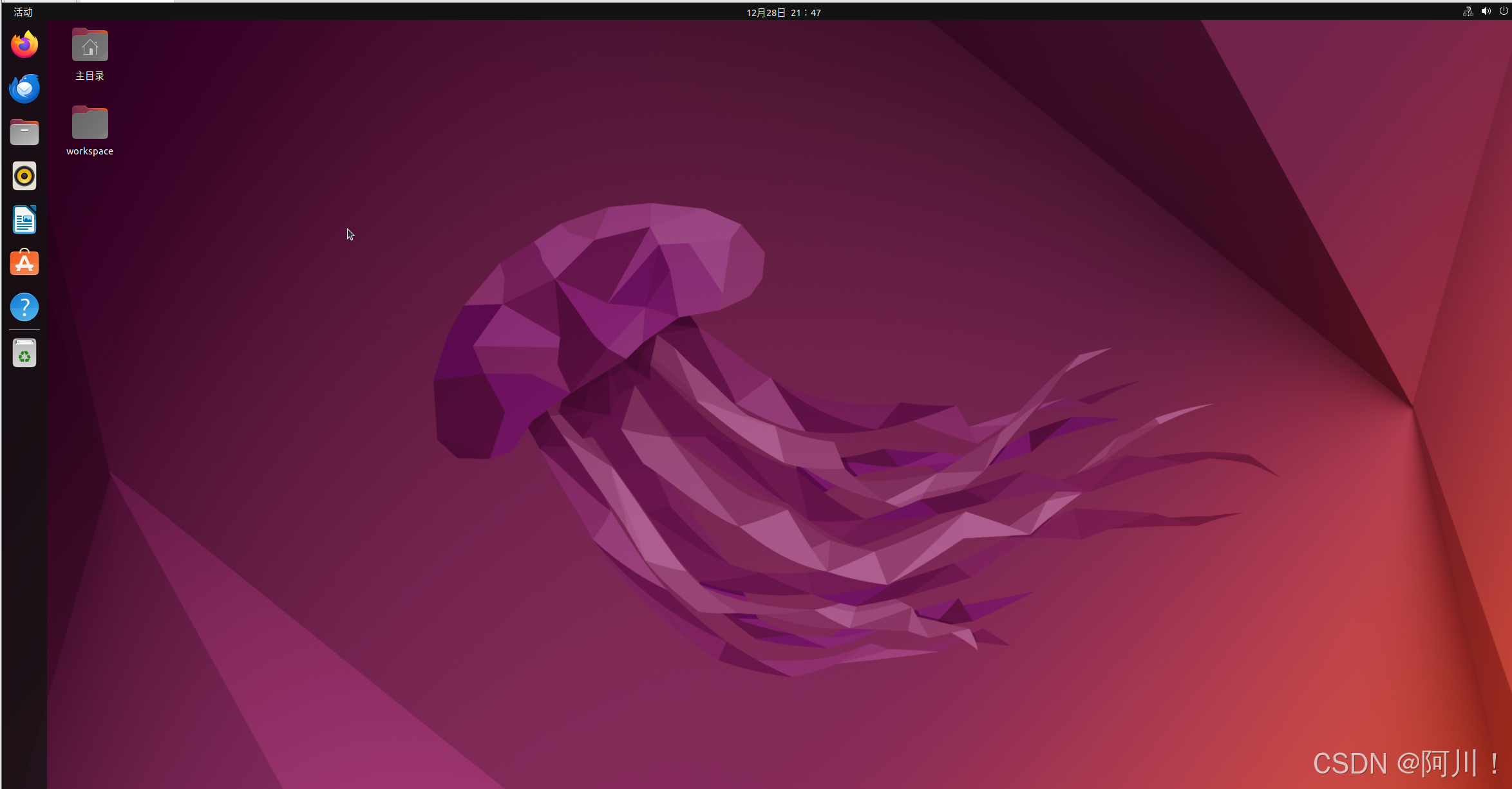Click the 主目录 label text
The width and height of the screenshot is (1512, 789).
[90, 76]
